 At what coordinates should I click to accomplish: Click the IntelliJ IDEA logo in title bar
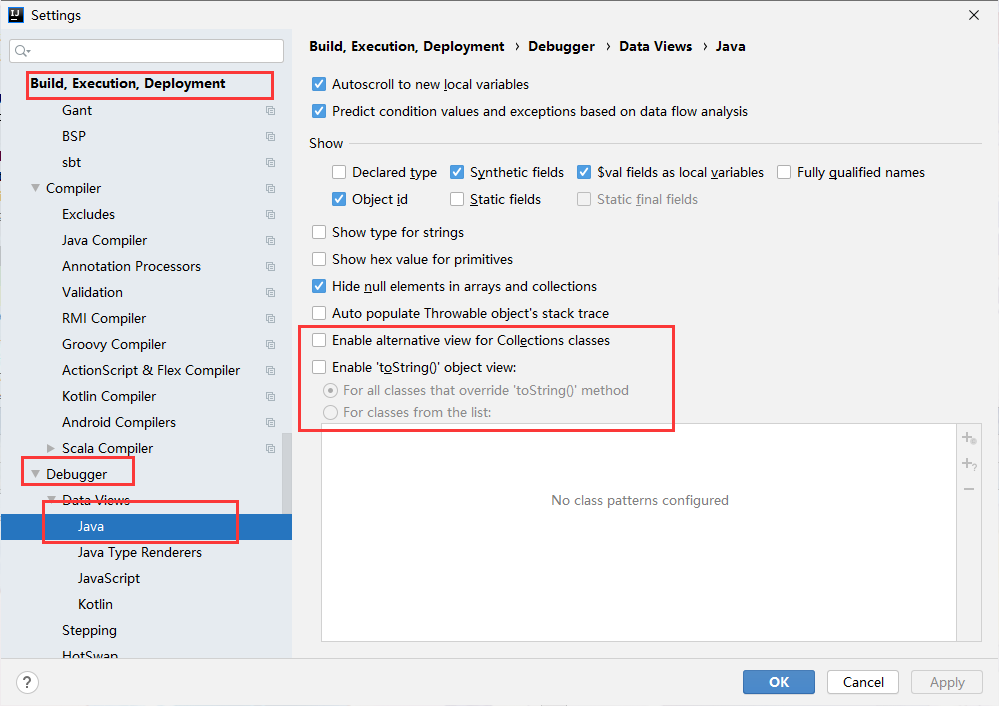click(16, 15)
